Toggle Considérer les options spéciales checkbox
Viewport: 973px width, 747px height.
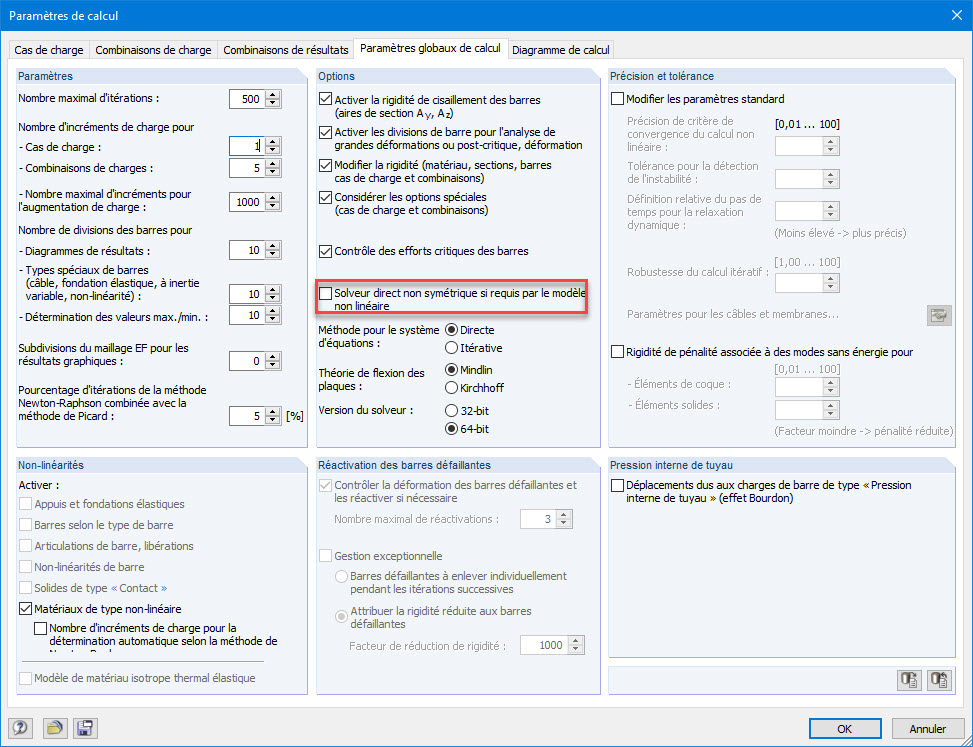point(325,197)
